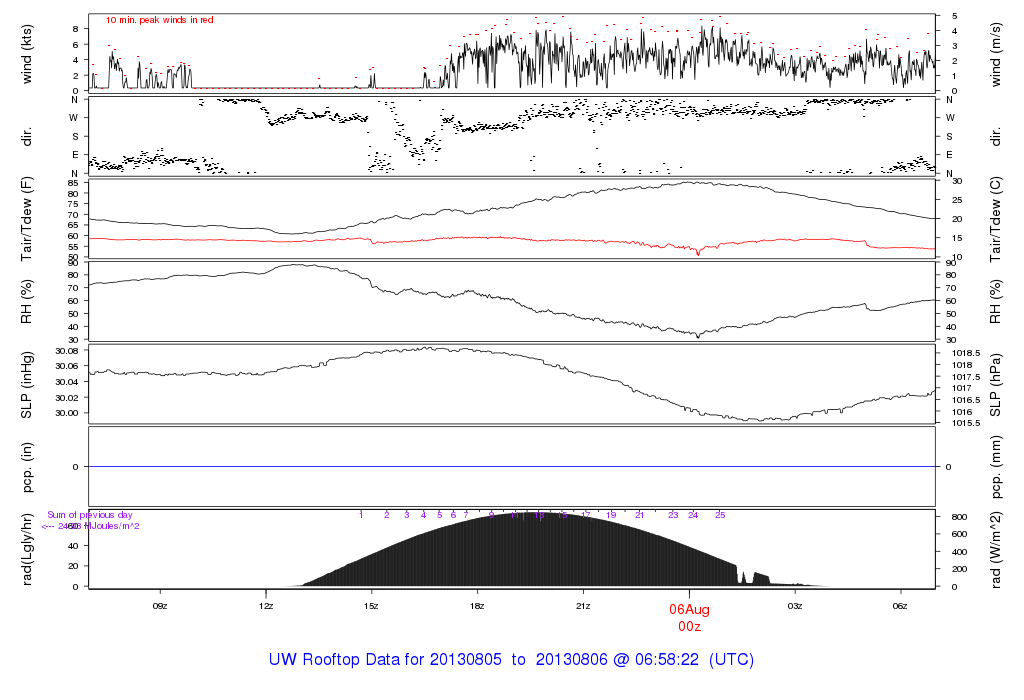This screenshot has width=1024, height=700.
Task: Select the 15z time axis tick label
Action: click(372, 606)
